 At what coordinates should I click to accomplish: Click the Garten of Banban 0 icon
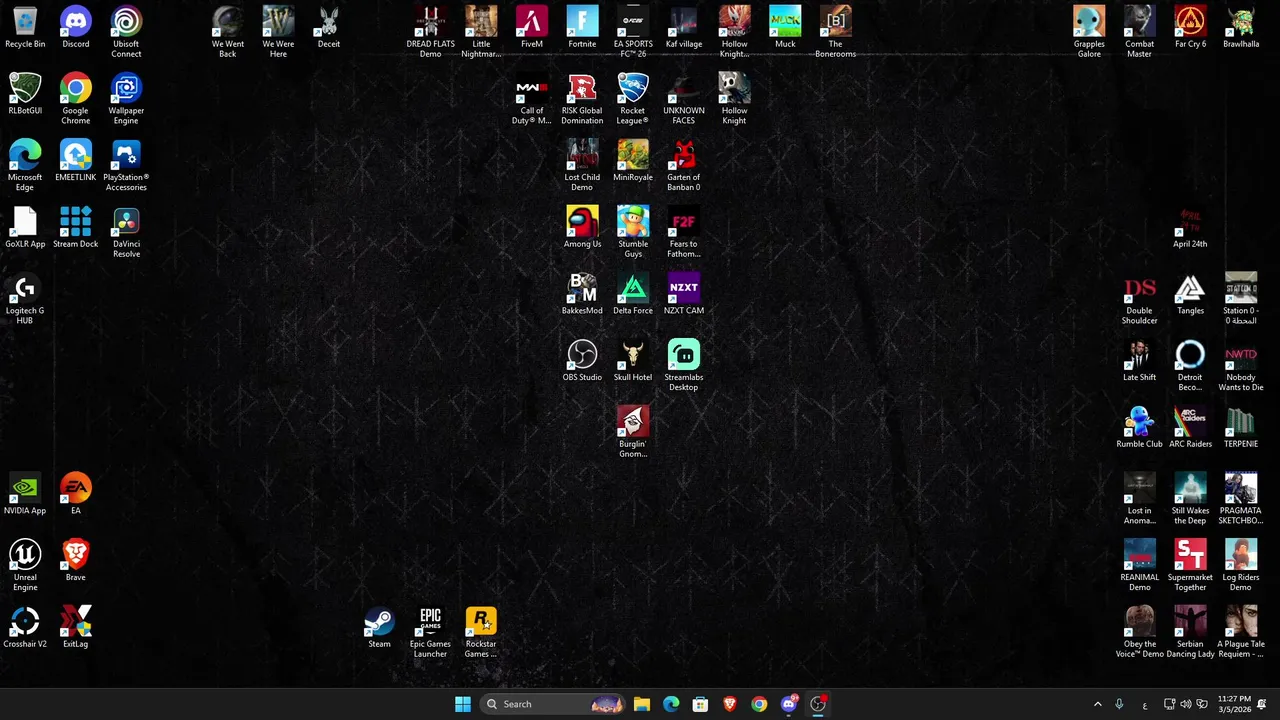pos(684,166)
